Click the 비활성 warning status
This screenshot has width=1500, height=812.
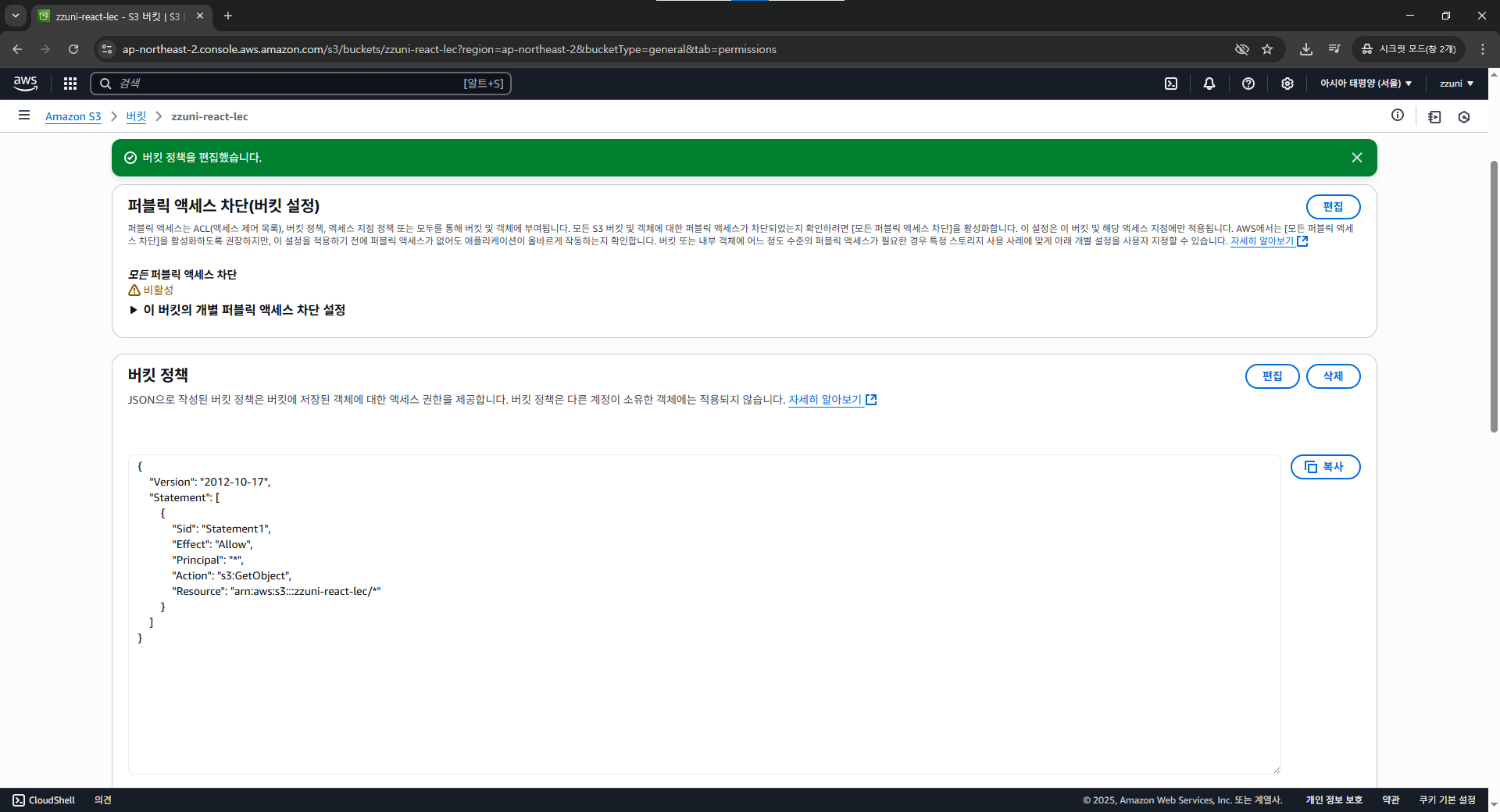(151, 290)
